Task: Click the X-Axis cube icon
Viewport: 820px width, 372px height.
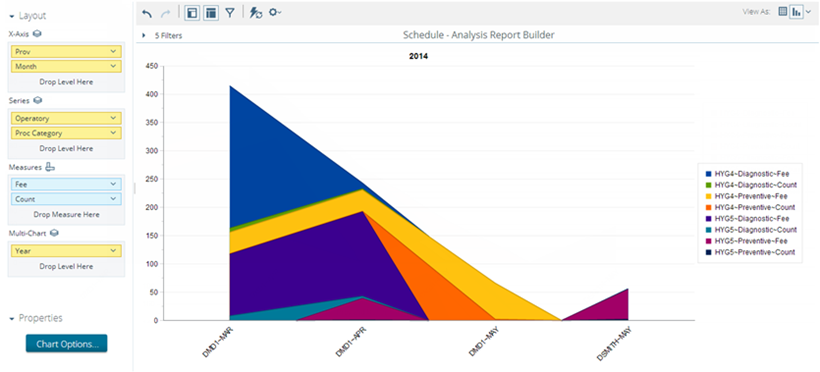Action: click(37, 34)
